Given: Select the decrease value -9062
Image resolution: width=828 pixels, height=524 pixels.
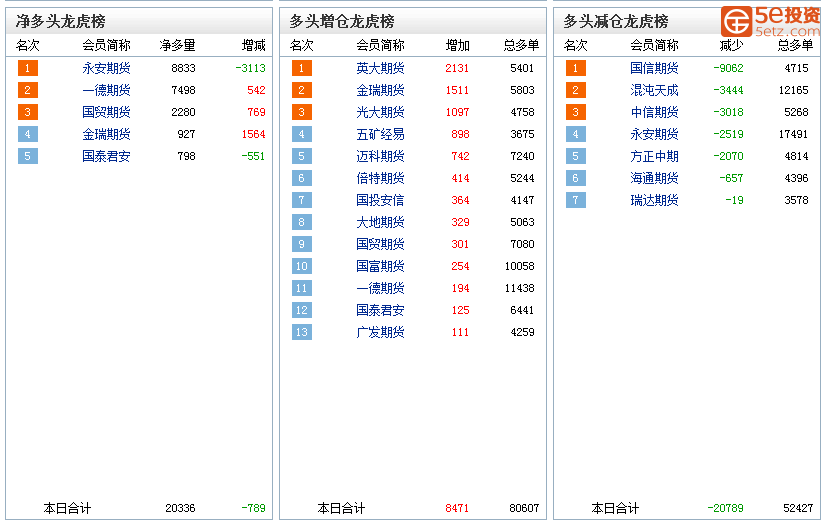Looking at the screenshot, I should coord(728,68).
